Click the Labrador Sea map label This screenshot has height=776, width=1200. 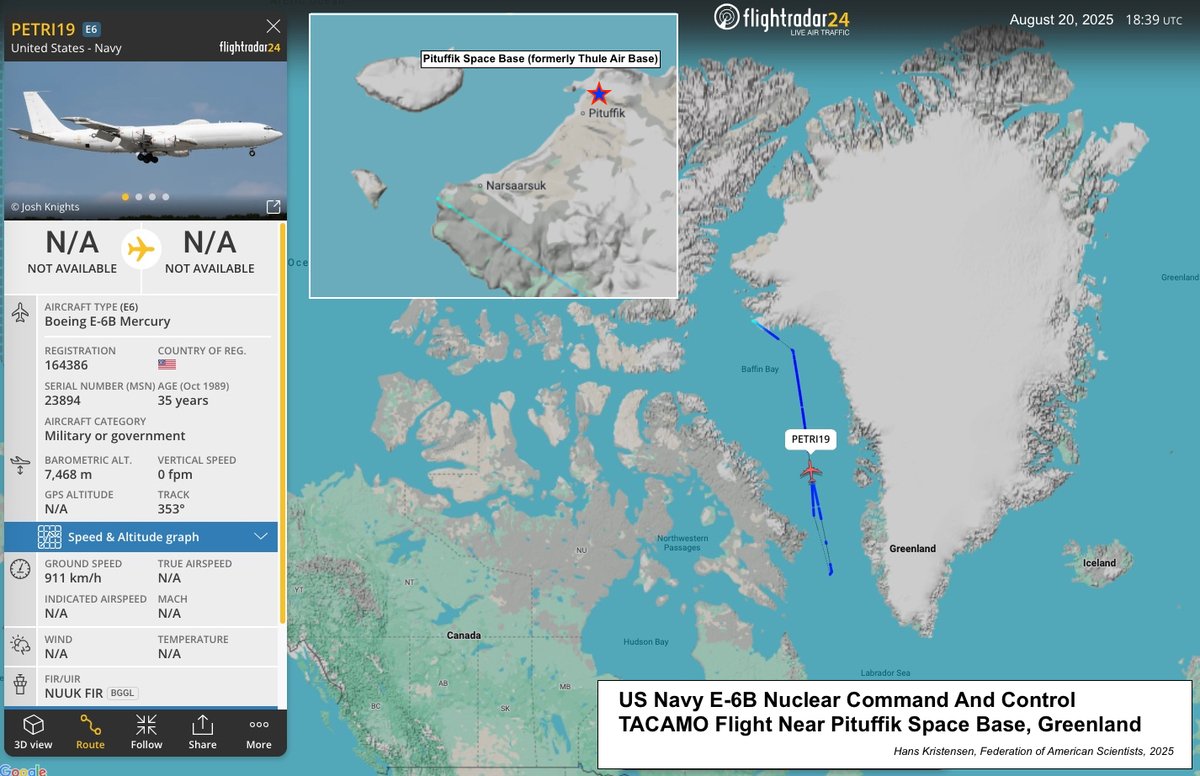pos(886,672)
